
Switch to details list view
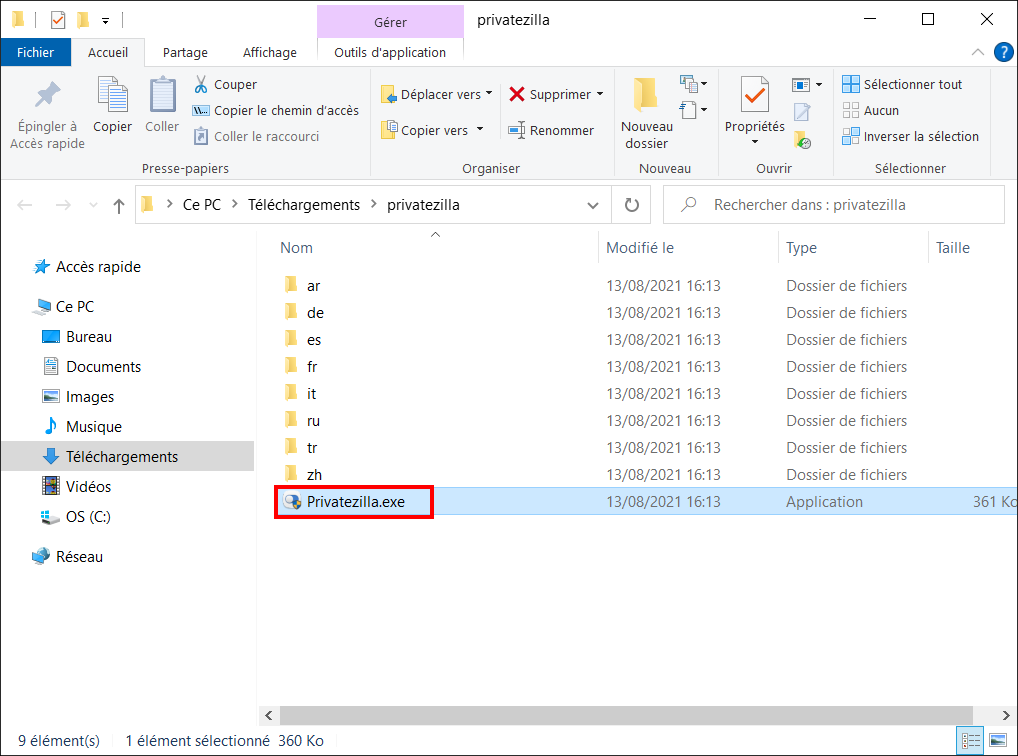pos(971,740)
